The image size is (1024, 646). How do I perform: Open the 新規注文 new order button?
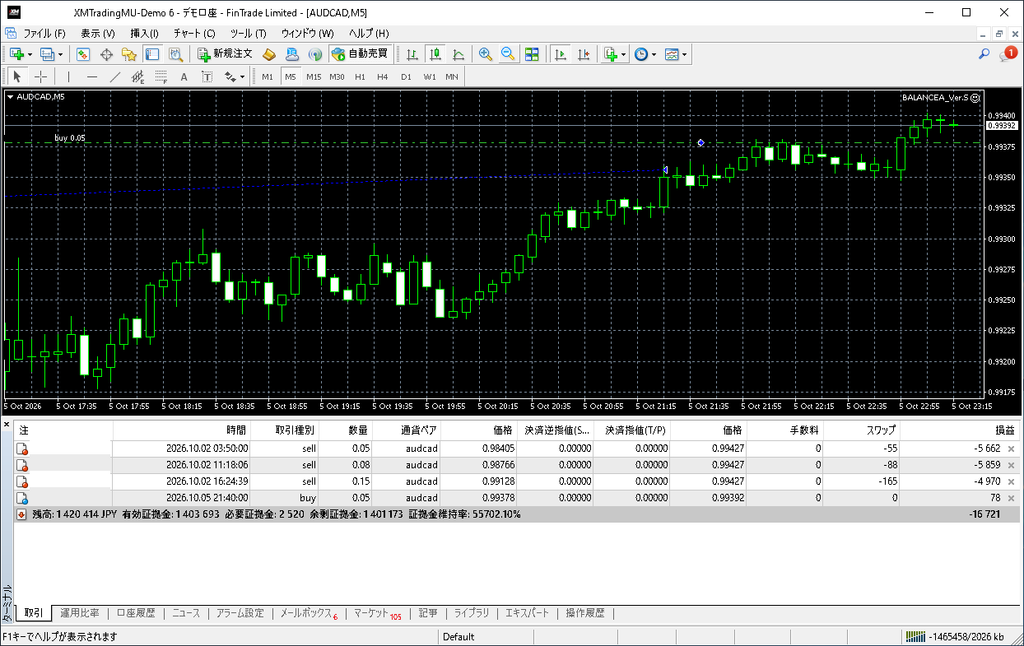click(x=225, y=54)
